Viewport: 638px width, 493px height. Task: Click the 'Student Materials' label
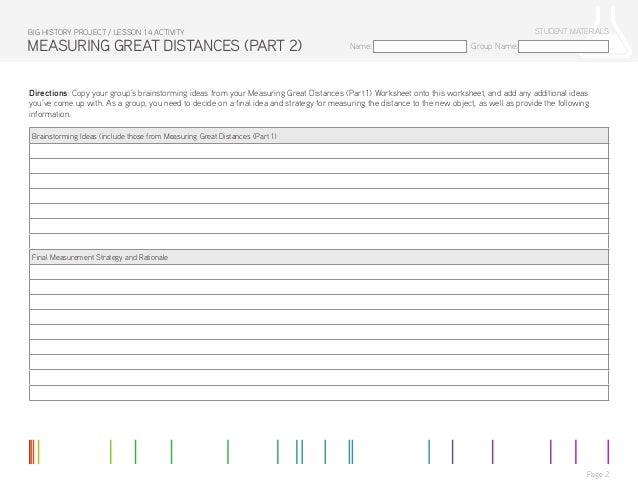point(571,31)
